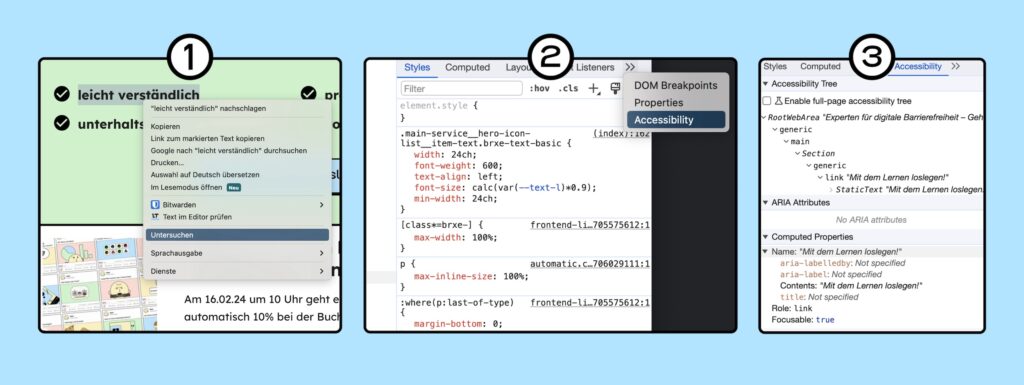Show more tabs chevron in panel 2
1024x385 pixels.
[630, 67]
